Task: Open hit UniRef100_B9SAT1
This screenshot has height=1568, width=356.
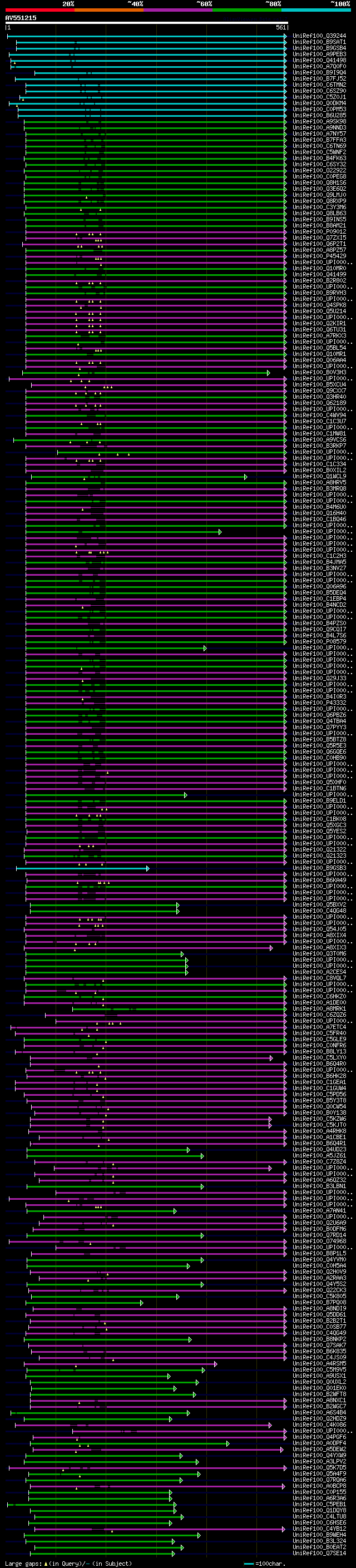Action: tap(319, 42)
